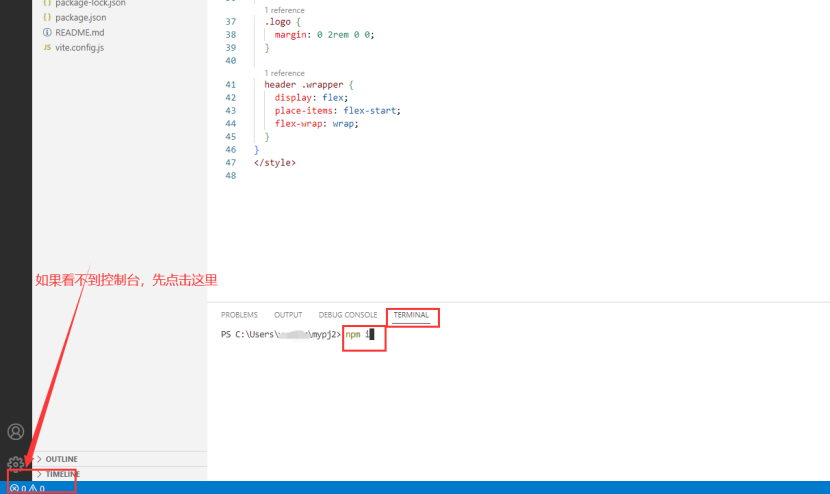This screenshot has height=494, width=830.
Task: Click the 1 reference lens above header .wrapper
Action: (x=284, y=73)
